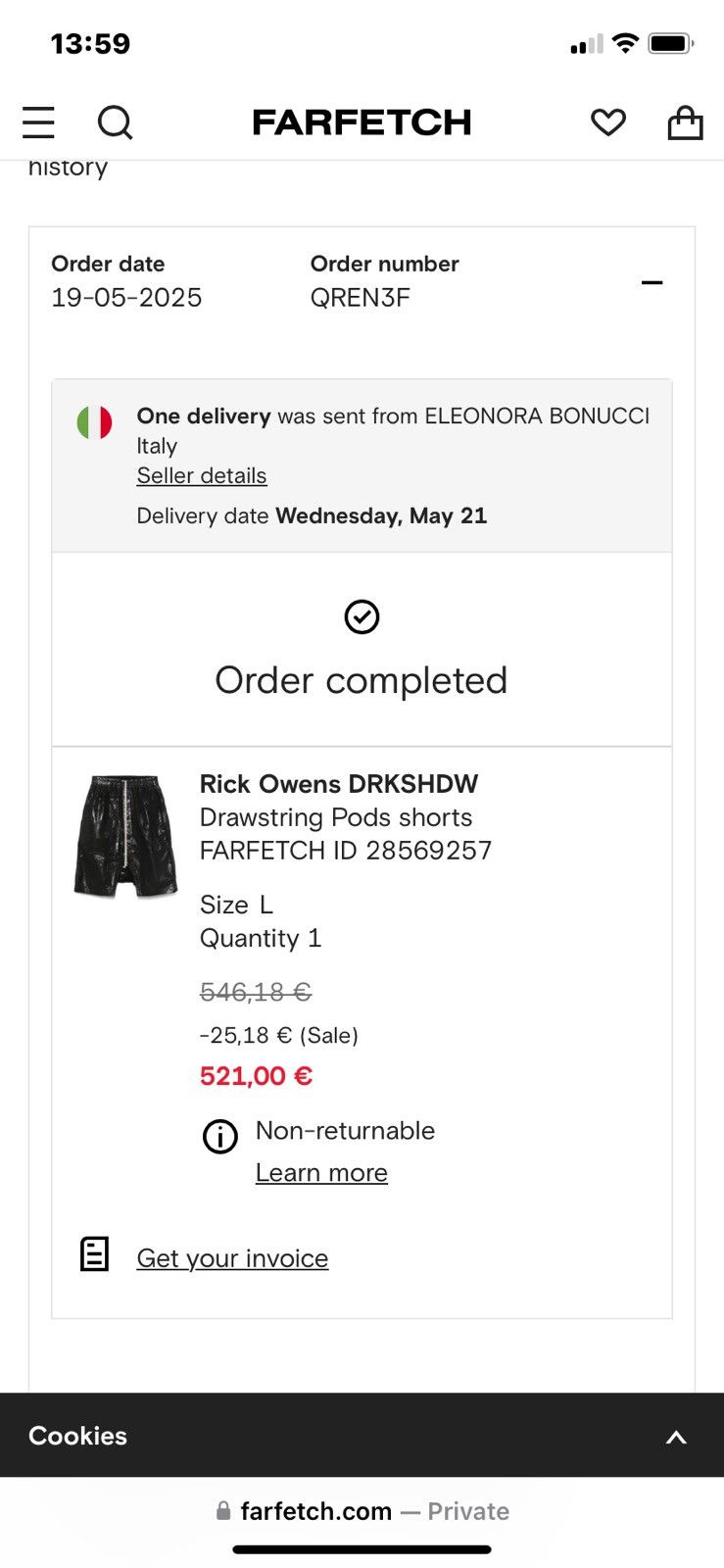Tap the farfetch.com address bar
Screen dimensions: 724x1568
(x=362, y=1511)
